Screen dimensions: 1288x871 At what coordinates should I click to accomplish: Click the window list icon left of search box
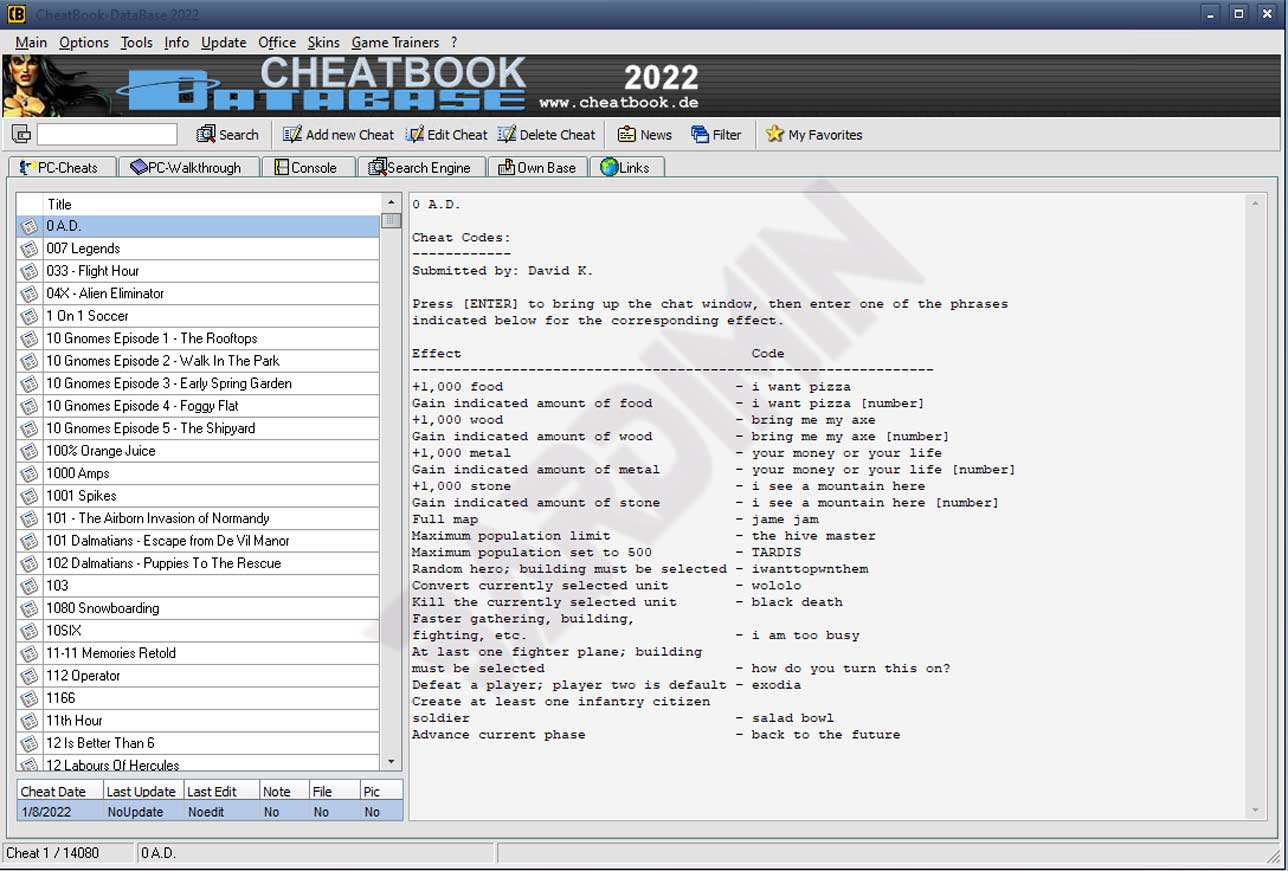pyautogui.click(x=21, y=134)
